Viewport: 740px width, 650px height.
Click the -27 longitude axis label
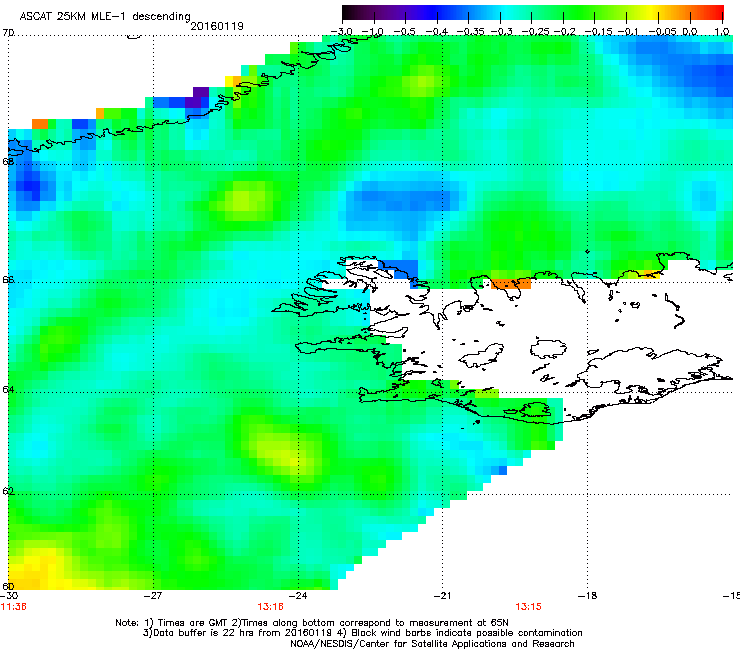pyautogui.click(x=153, y=596)
